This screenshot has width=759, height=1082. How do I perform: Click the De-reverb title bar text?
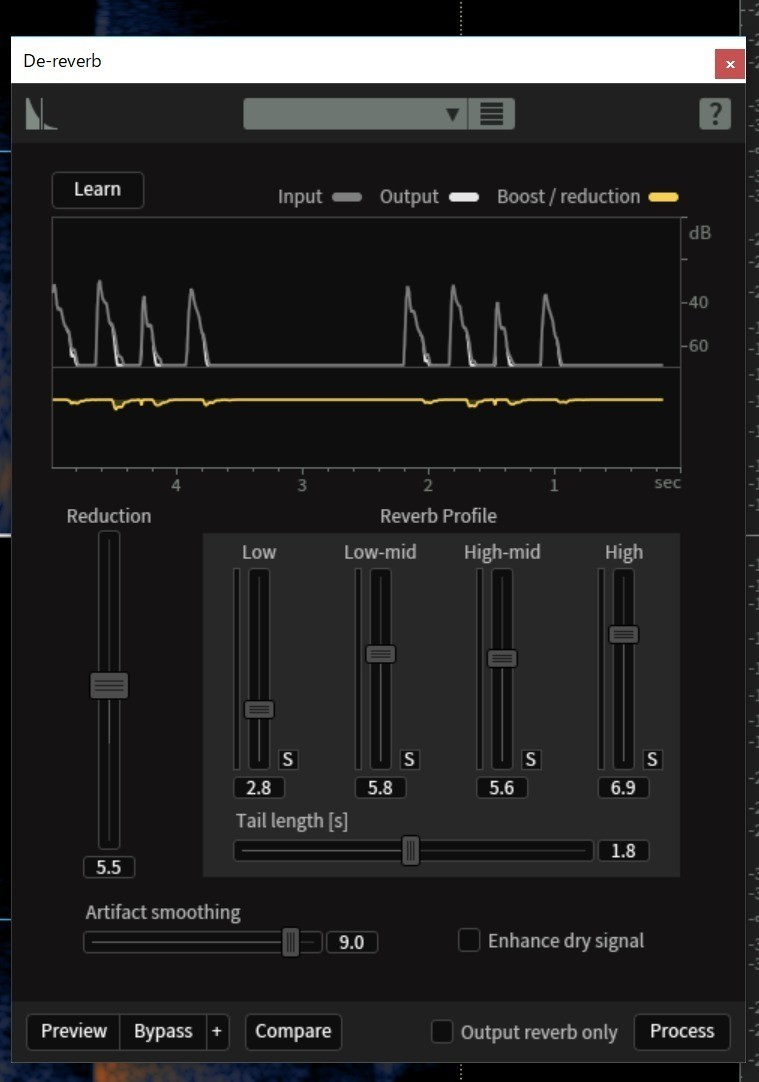coord(62,61)
